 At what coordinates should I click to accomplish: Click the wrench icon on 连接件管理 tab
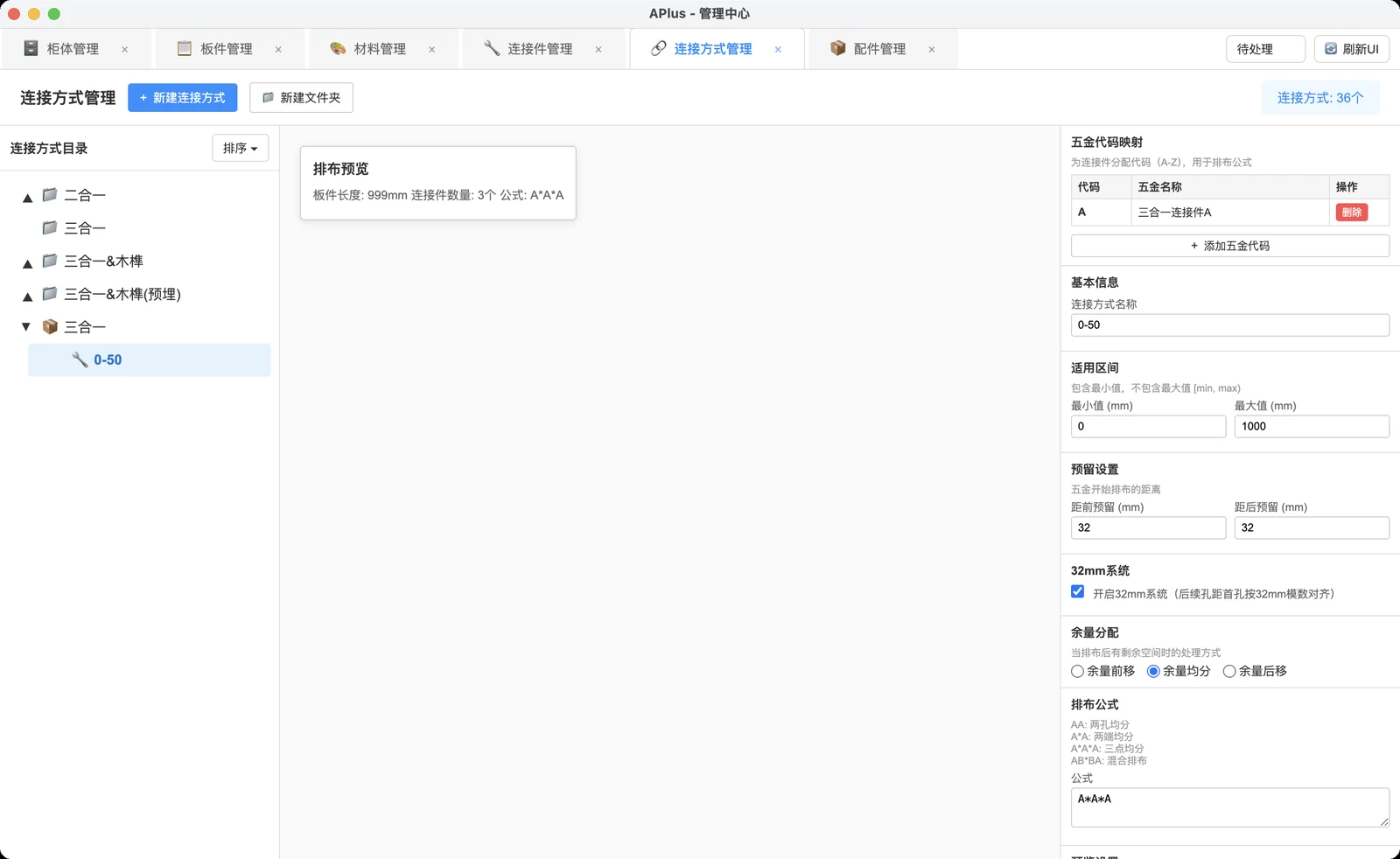click(492, 48)
